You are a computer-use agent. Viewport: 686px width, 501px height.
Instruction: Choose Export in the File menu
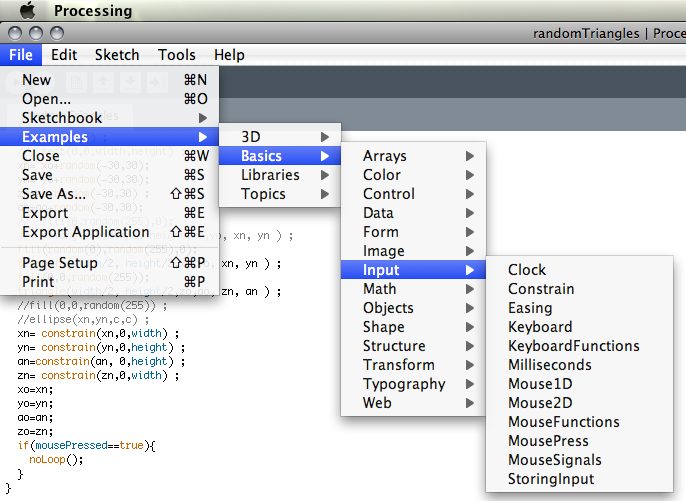[109, 213]
